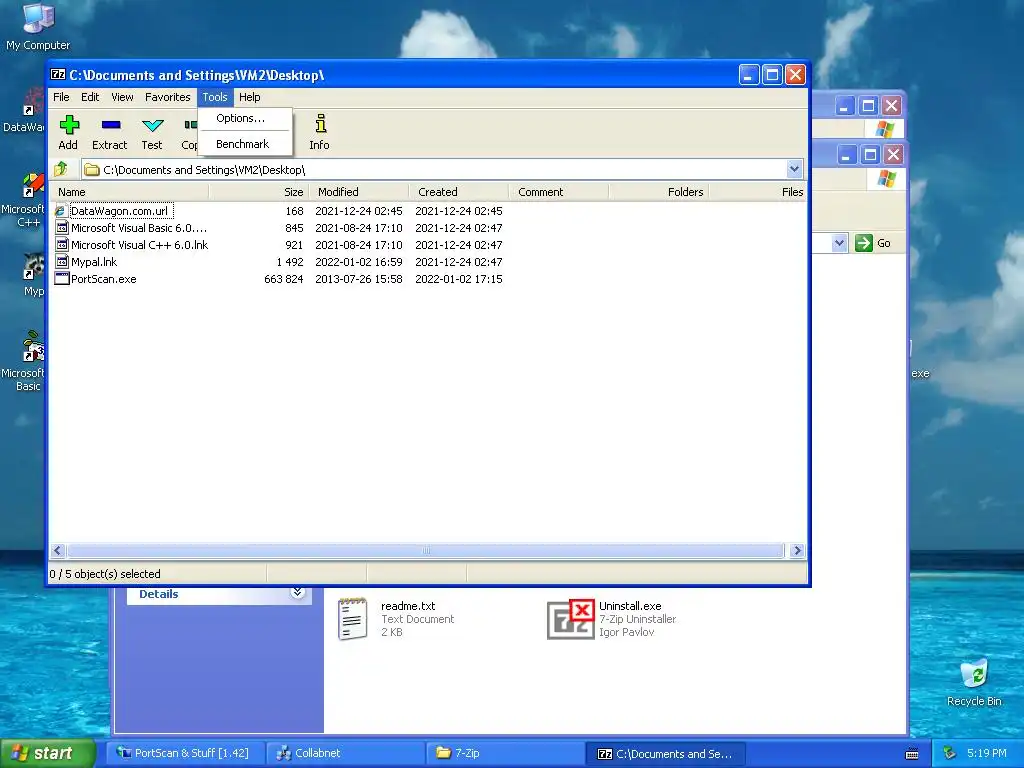This screenshot has width=1024, height=768.
Task: Open the Favorites menu
Action: coord(168,97)
